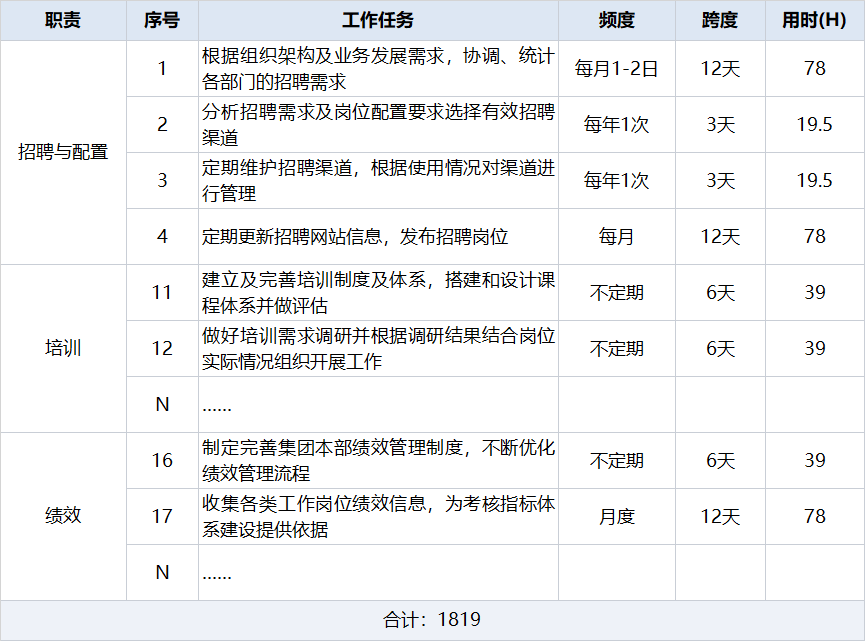Click sequence number 17 cell

[x=162, y=516]
